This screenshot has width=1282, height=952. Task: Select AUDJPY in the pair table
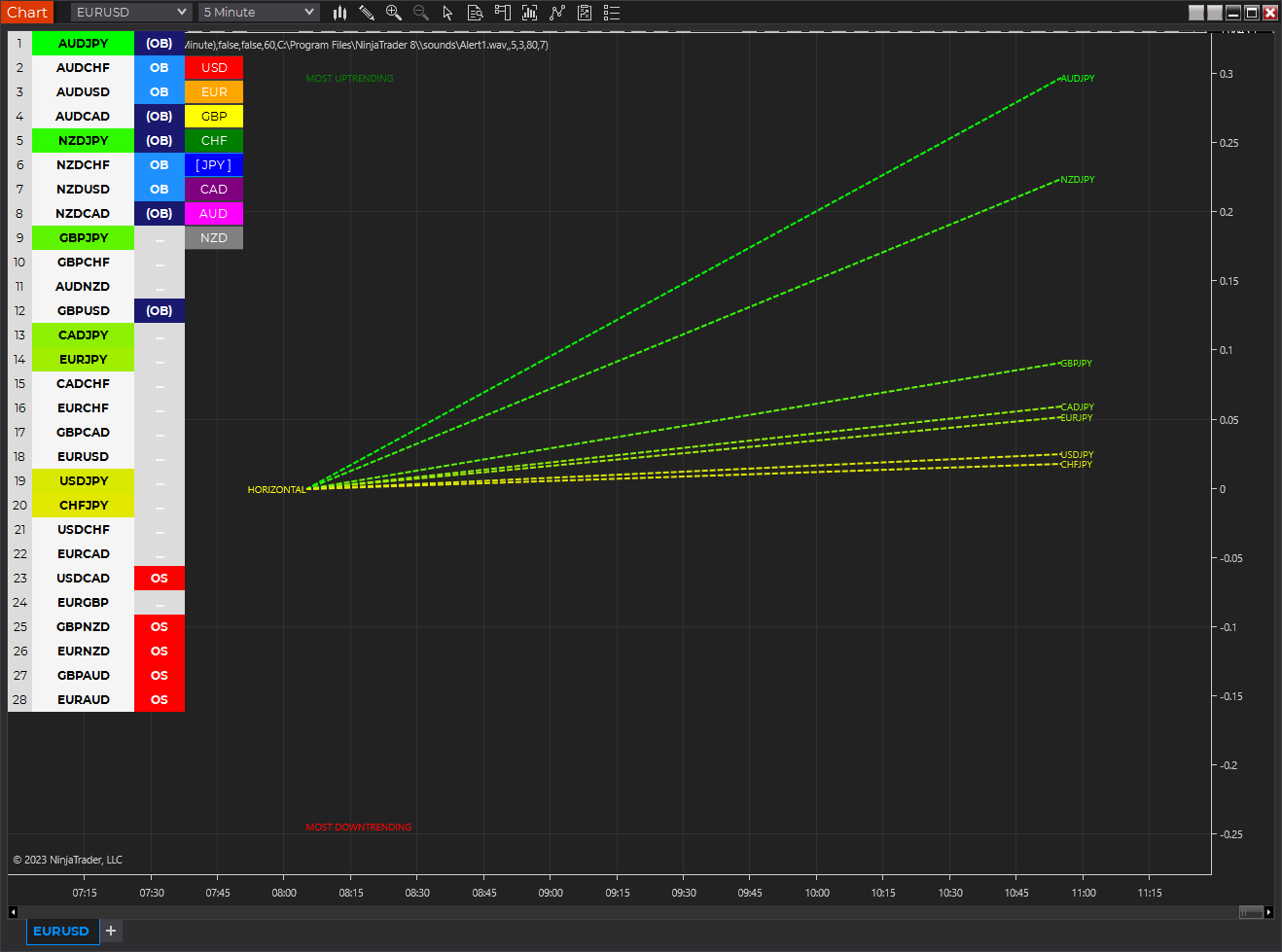pyautogui.click(x=83, y=43)
